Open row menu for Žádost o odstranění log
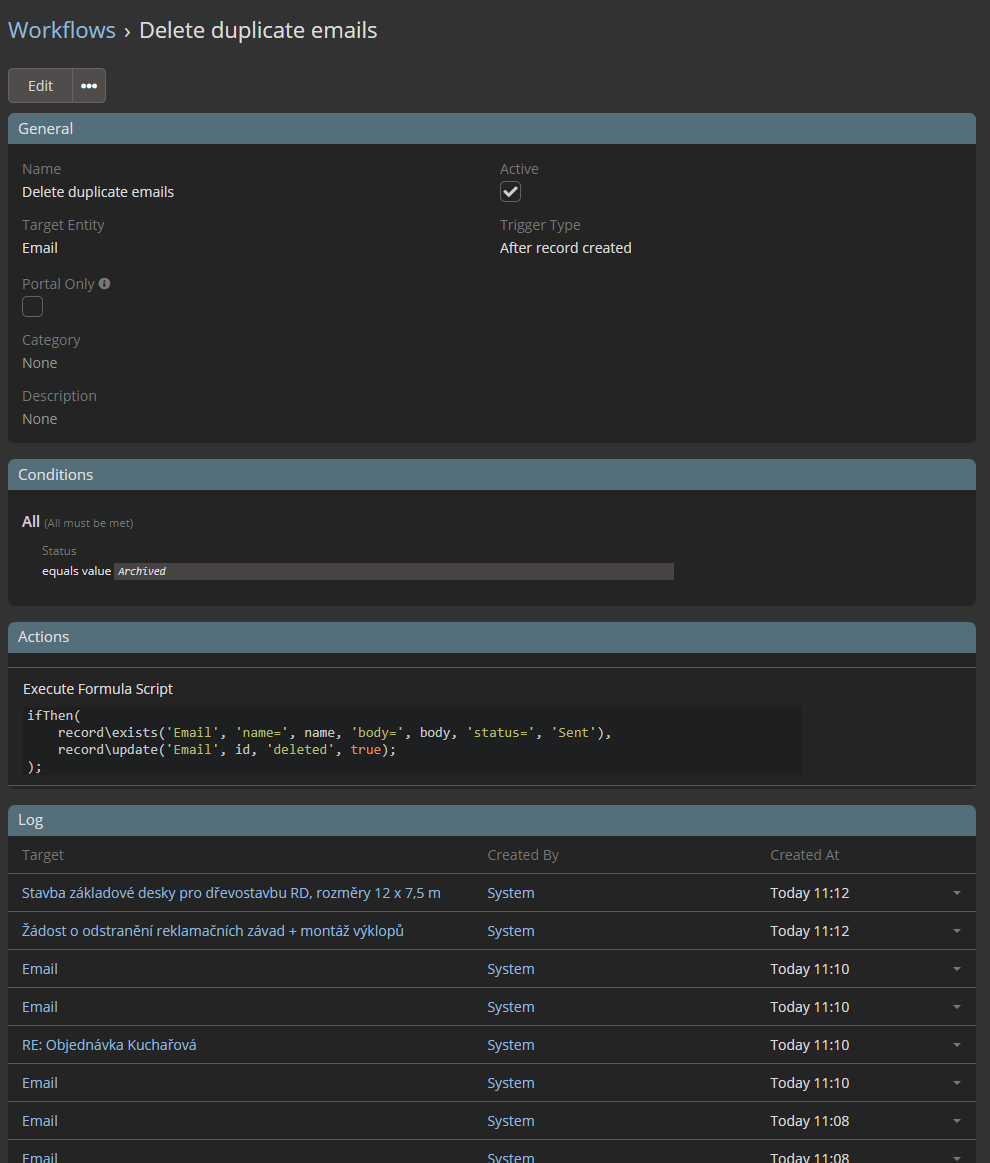The image size is (990, 1163). (x=956, y=931)
